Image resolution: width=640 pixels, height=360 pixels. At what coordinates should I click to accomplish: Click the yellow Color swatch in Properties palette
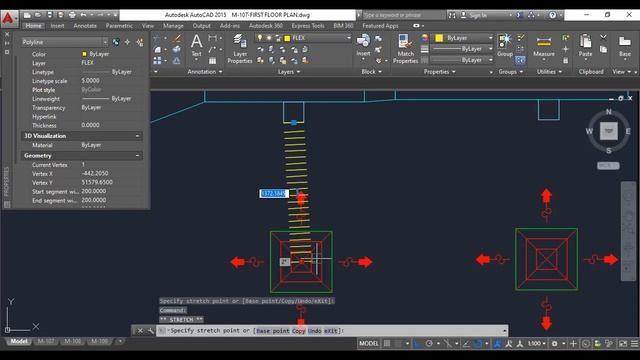coord(84,54)
